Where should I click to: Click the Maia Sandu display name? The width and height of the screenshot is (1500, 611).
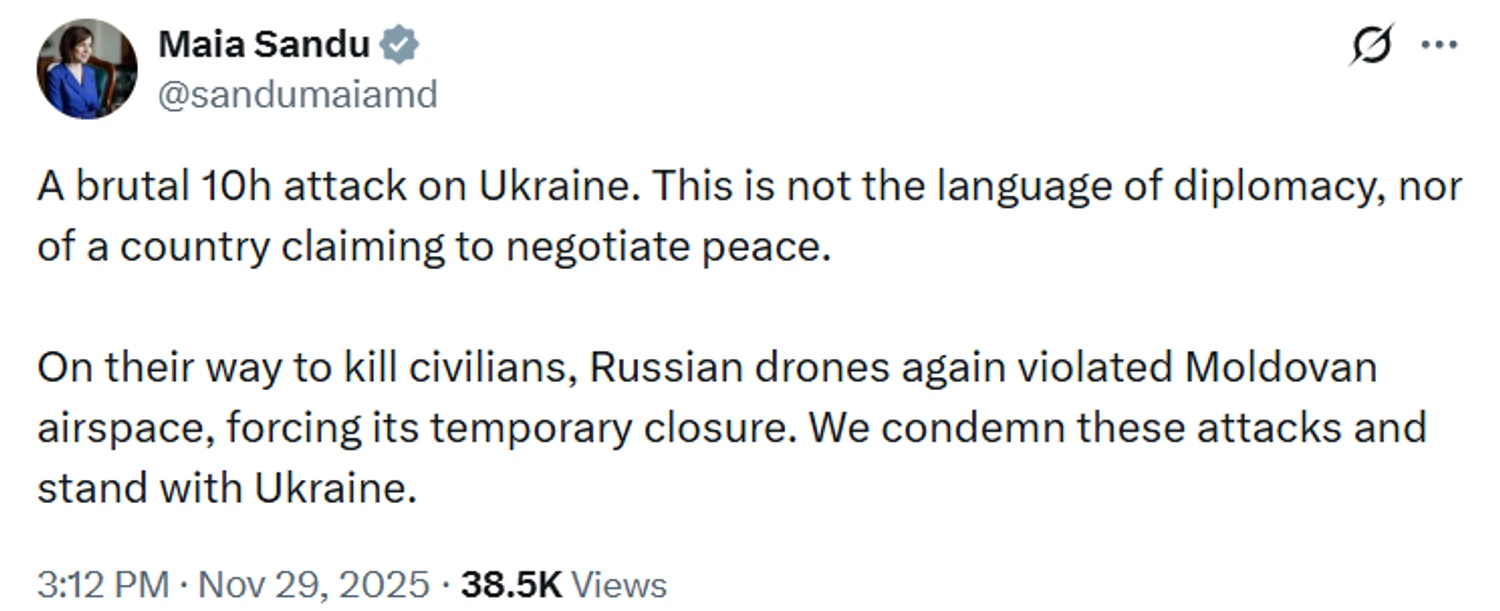(264, 46)
